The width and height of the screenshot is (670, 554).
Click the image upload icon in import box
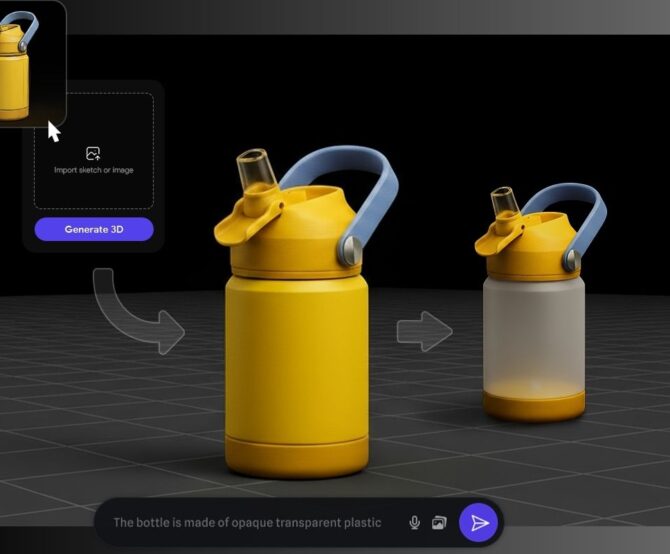pos(93,153)
